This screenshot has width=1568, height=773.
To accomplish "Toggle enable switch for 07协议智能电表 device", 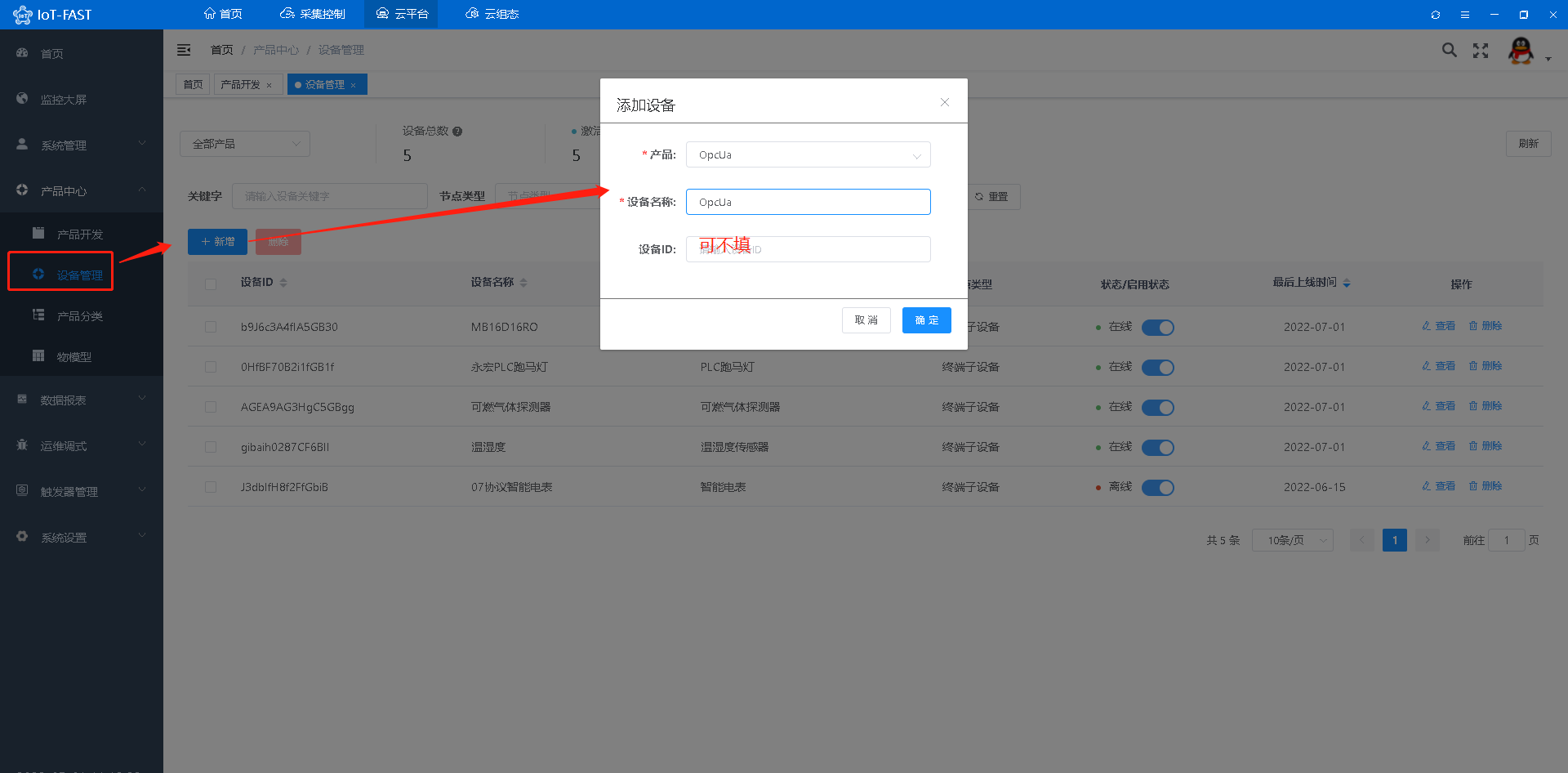I will coord(1157,488).
